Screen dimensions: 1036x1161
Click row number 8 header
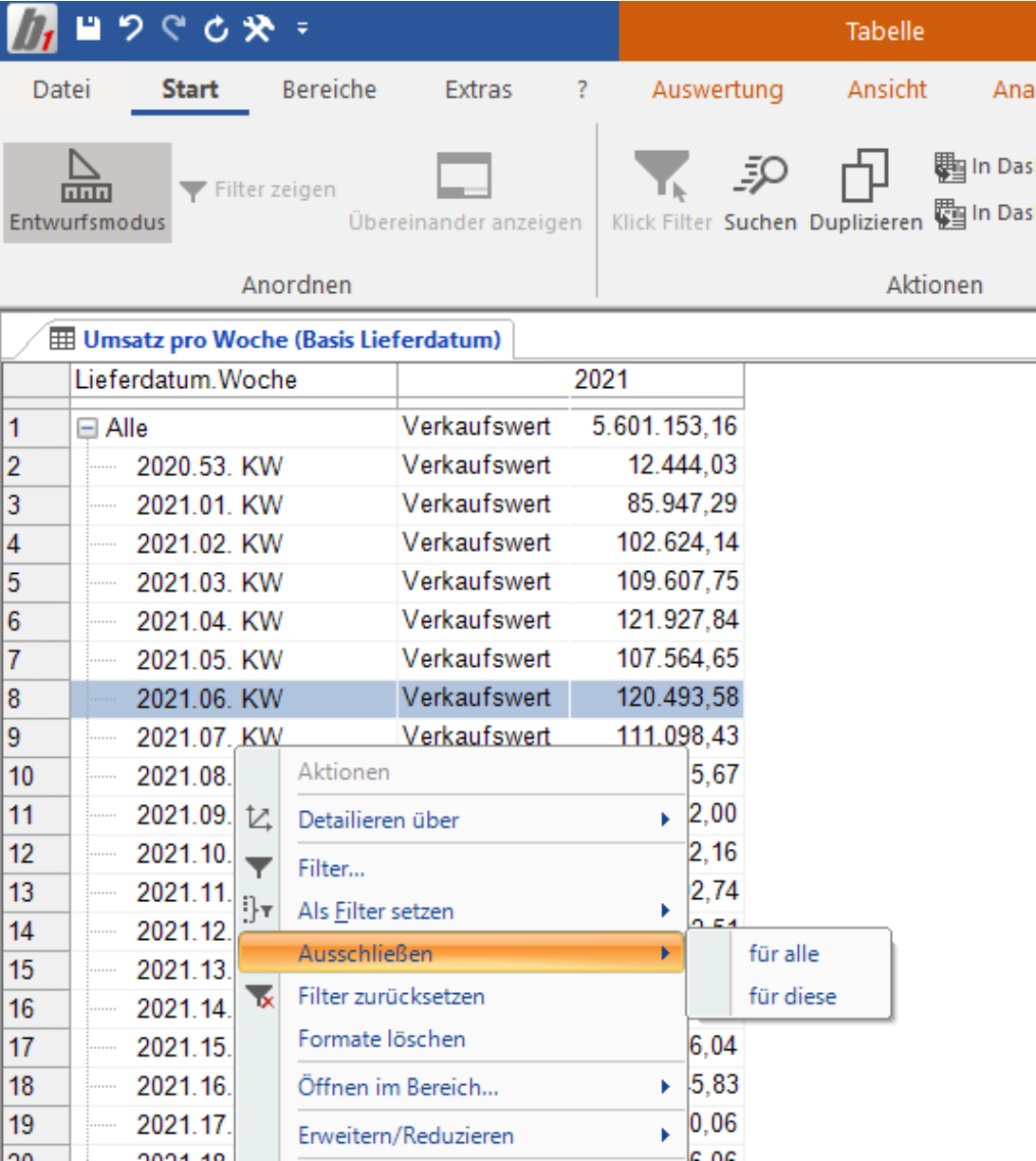pyautogui.click(x=36, y=699)
